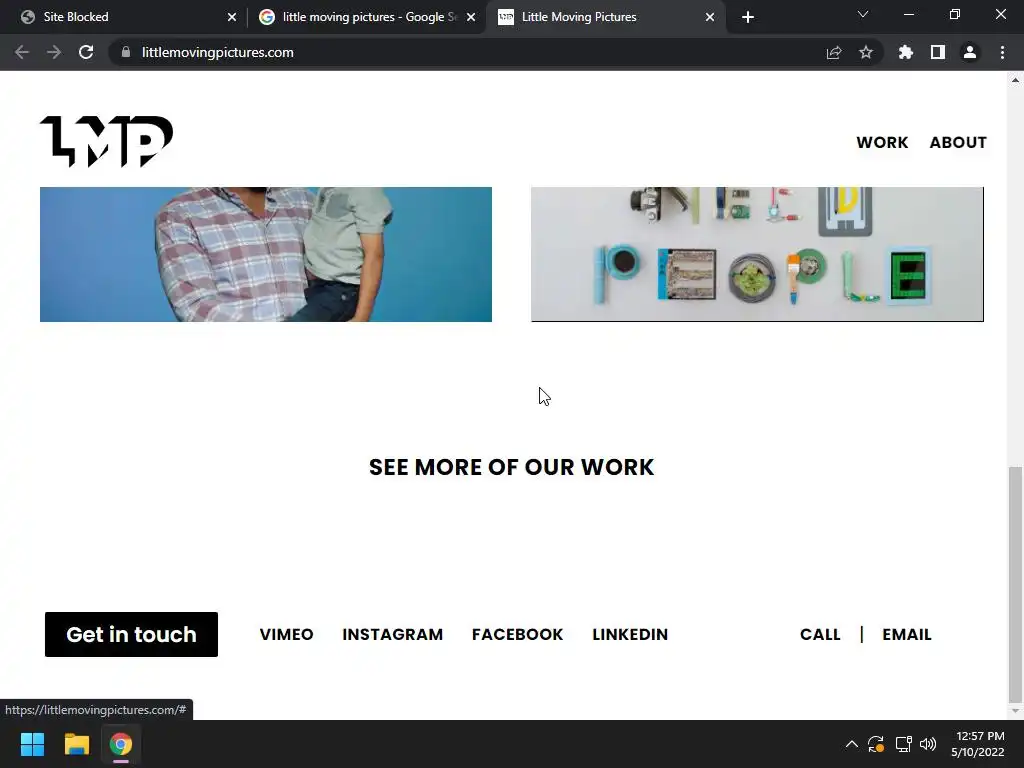Image resolution: width=1024 pixels, height=768 pixels.
Task: Share this page using the share icon
Action: pyautogui.click(x=834, y=52)
